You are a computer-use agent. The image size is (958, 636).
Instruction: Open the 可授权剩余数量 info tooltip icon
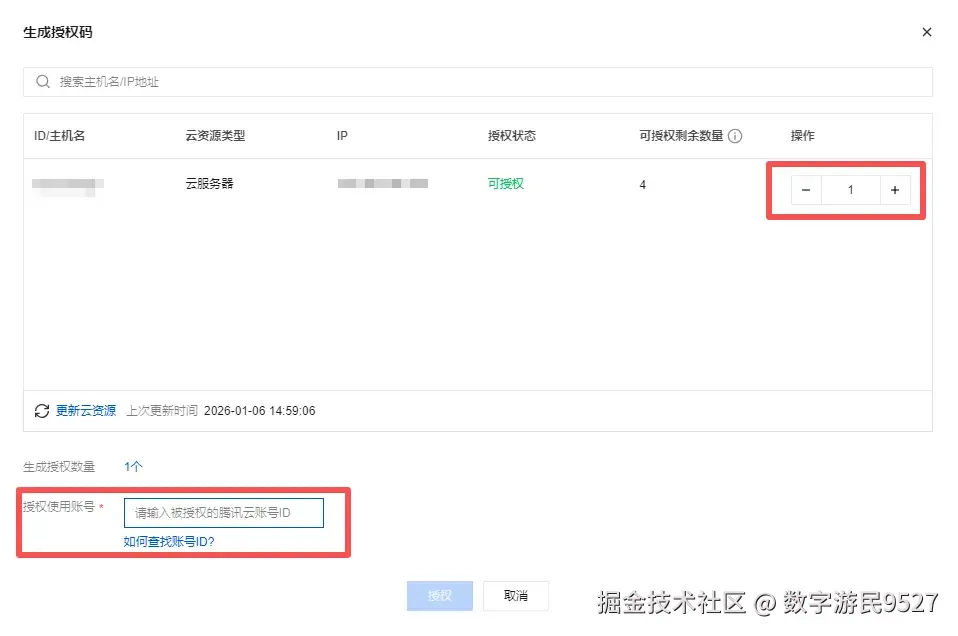point(735,135)
